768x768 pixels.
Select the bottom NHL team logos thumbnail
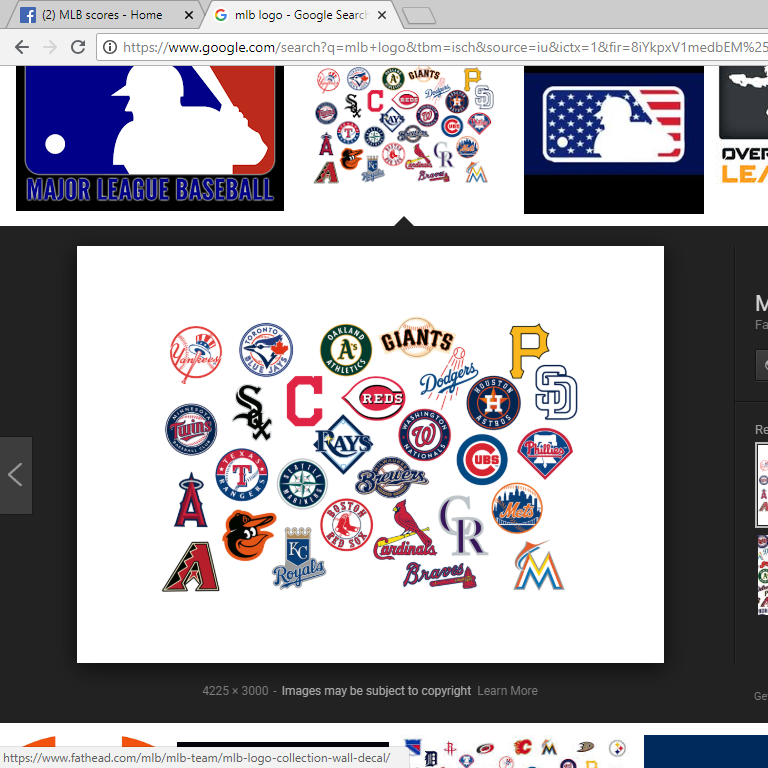(516, 751)
